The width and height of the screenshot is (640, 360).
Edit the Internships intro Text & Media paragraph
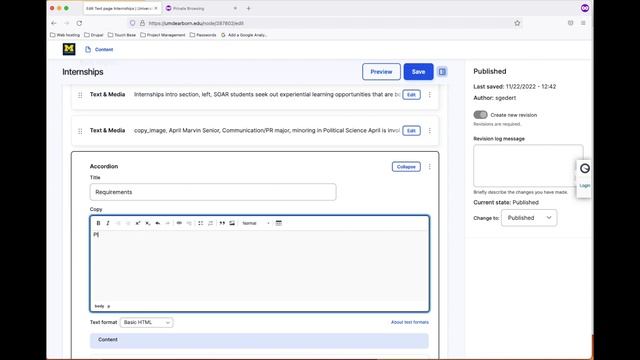click(411, 95)
